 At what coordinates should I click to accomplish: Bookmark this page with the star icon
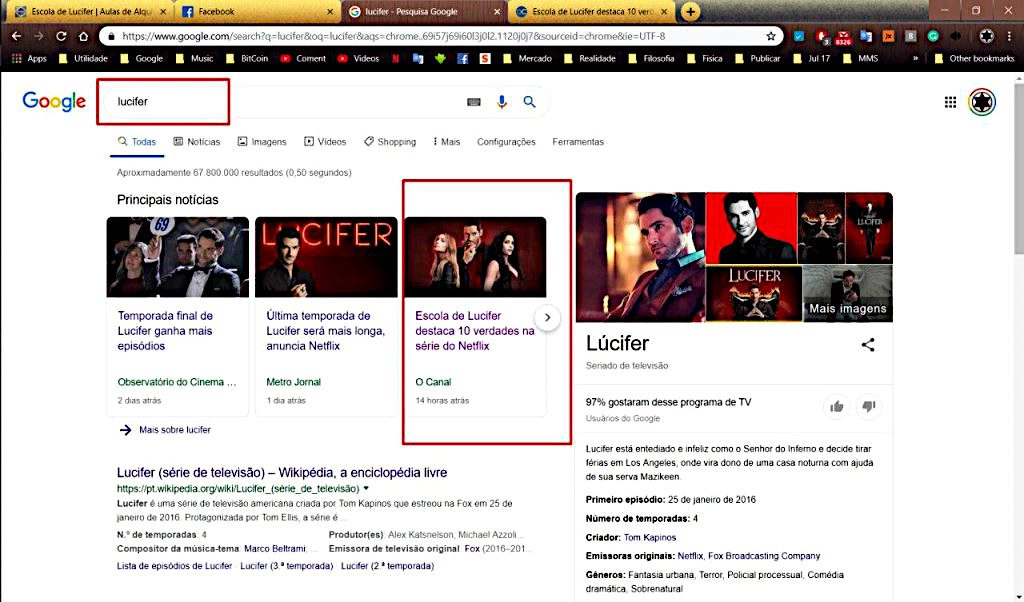coord(771,36)
